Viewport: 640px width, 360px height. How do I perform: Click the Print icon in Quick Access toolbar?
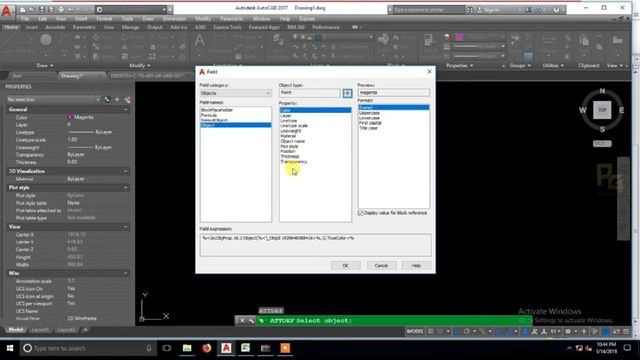coord(61,9)
